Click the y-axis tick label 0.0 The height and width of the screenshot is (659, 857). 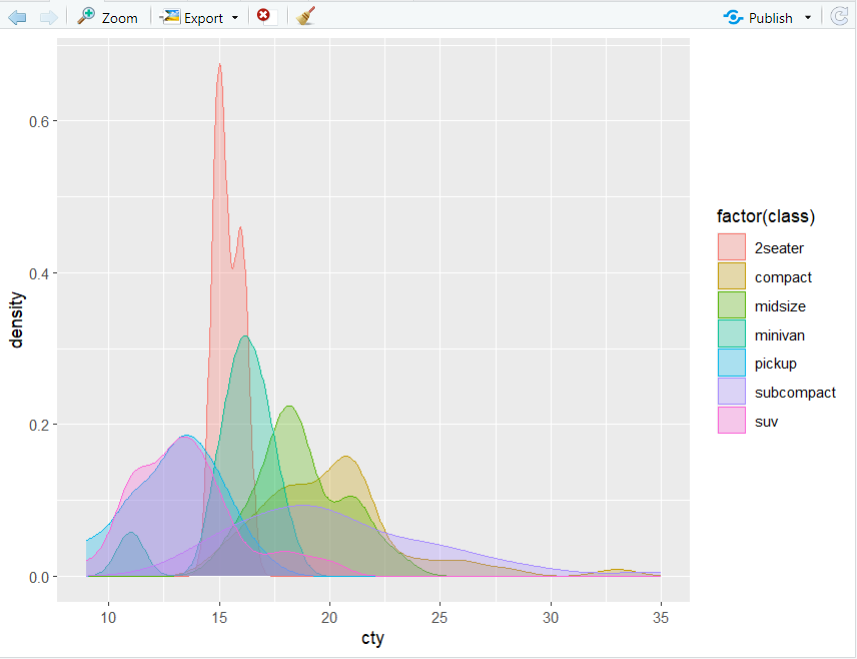tap(39, 578)
